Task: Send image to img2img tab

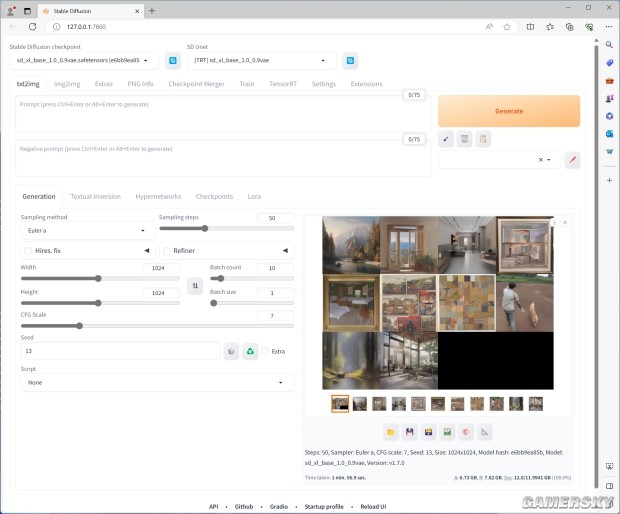Action: (x=447, y=432)
